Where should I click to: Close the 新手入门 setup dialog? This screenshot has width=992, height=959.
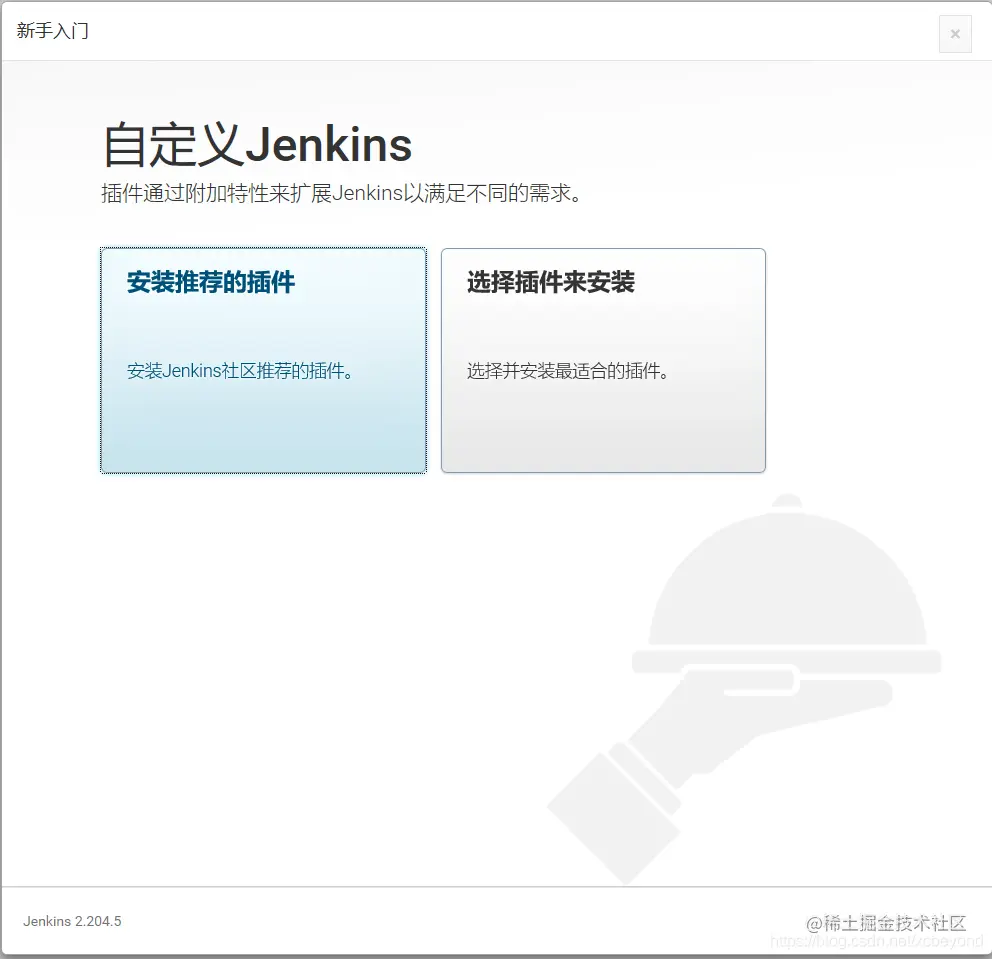click(955, 34)
